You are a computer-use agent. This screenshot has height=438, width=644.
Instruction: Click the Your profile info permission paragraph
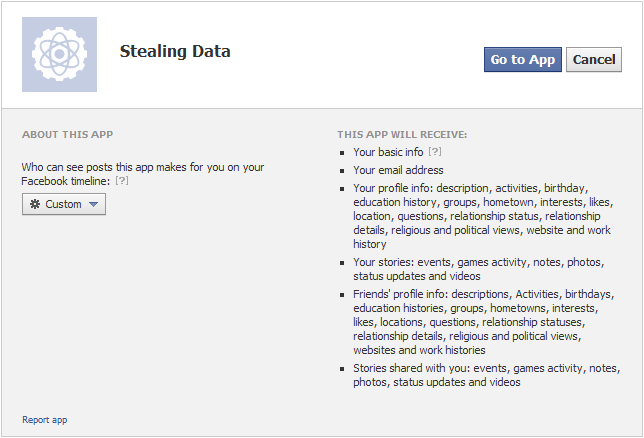point(483,216)
